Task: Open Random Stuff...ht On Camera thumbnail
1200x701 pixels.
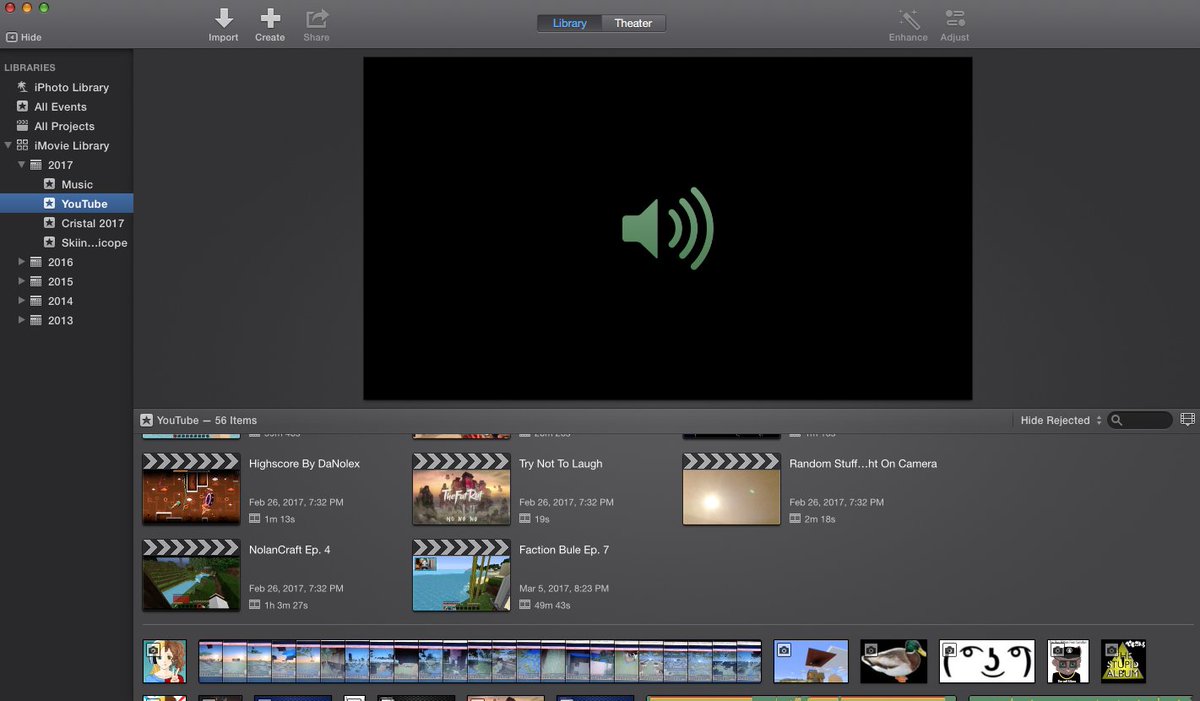Action: click(731, 489)
